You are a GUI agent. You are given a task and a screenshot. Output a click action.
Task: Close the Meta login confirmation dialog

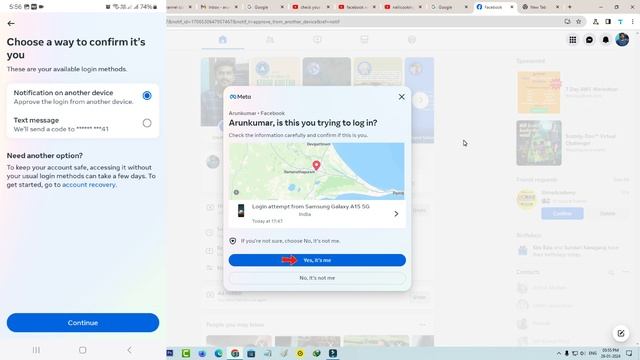pos(402,97)
